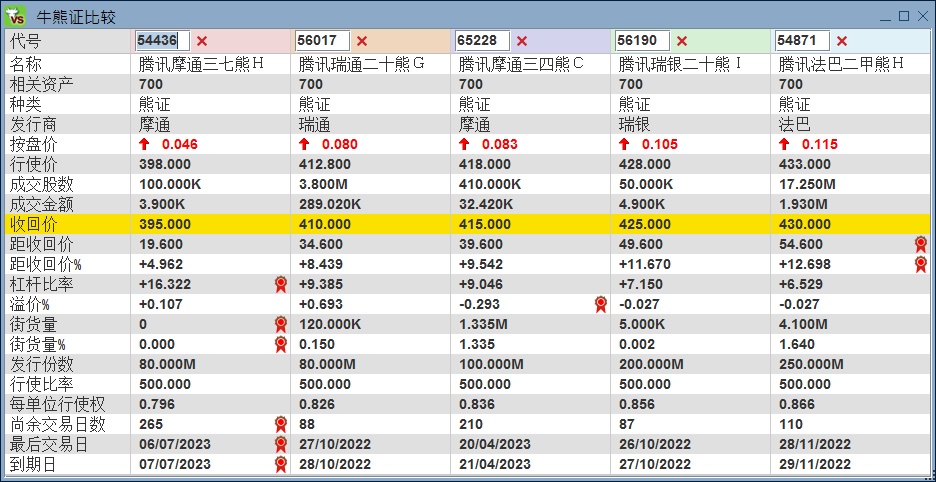Click the issue size 250.000M
This screenshot has width=936, height=482.
coord(811,364)
